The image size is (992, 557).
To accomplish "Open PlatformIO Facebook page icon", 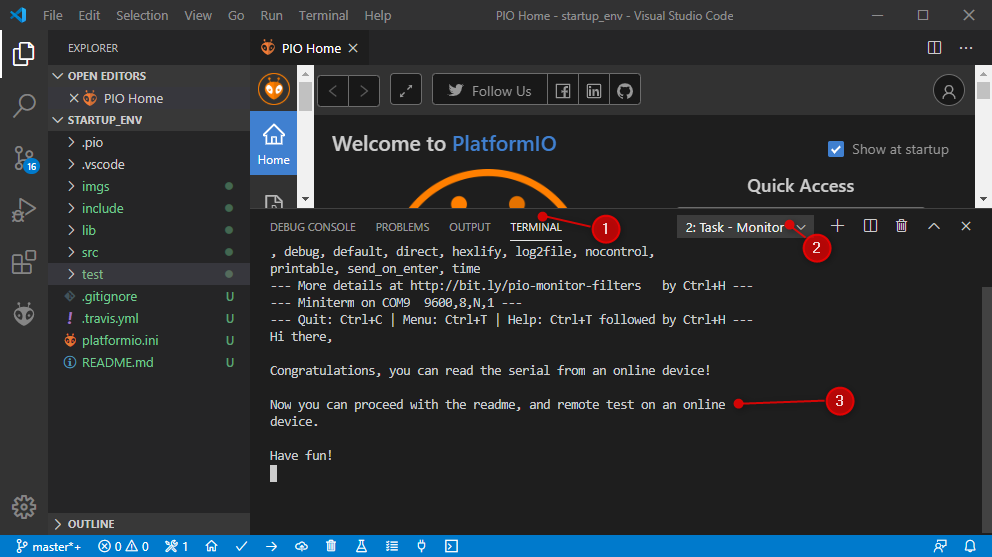I will point(562,91).
